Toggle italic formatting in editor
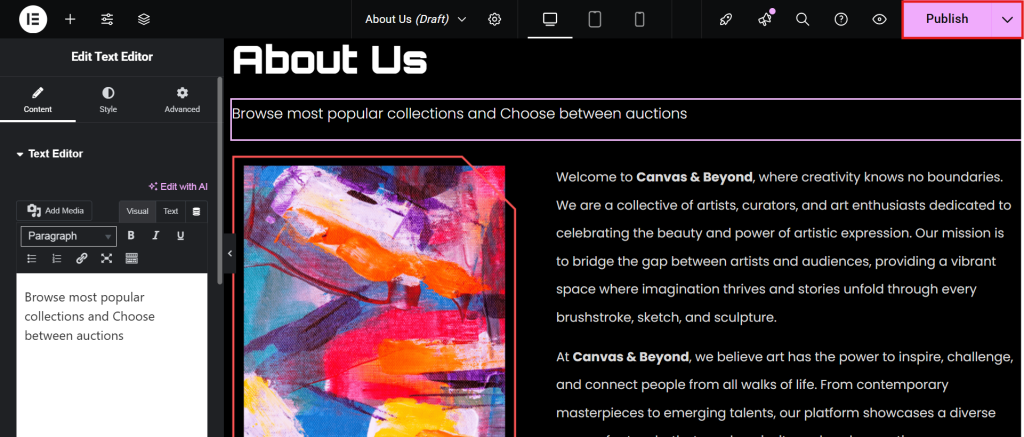Viewport: 1024px width, 437px height. tap(156, 236)
